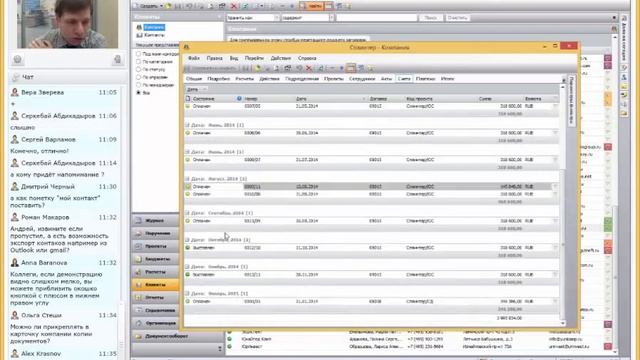Select the По статусу radio option
640x360 pixels.
click(139, 69)
